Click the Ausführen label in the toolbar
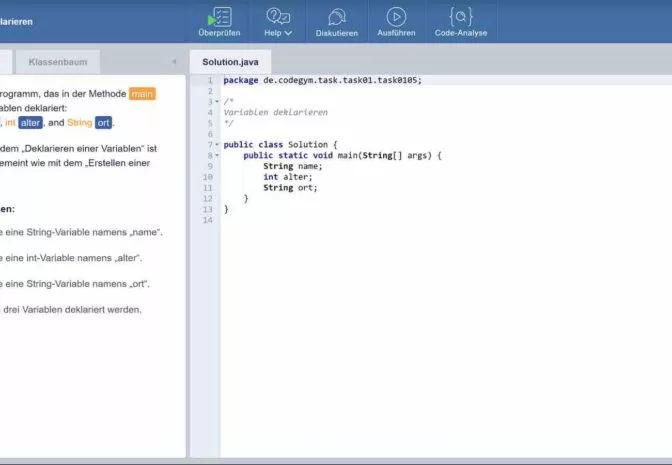The width and height of the screenshot is (672, 465). point(396,33)
